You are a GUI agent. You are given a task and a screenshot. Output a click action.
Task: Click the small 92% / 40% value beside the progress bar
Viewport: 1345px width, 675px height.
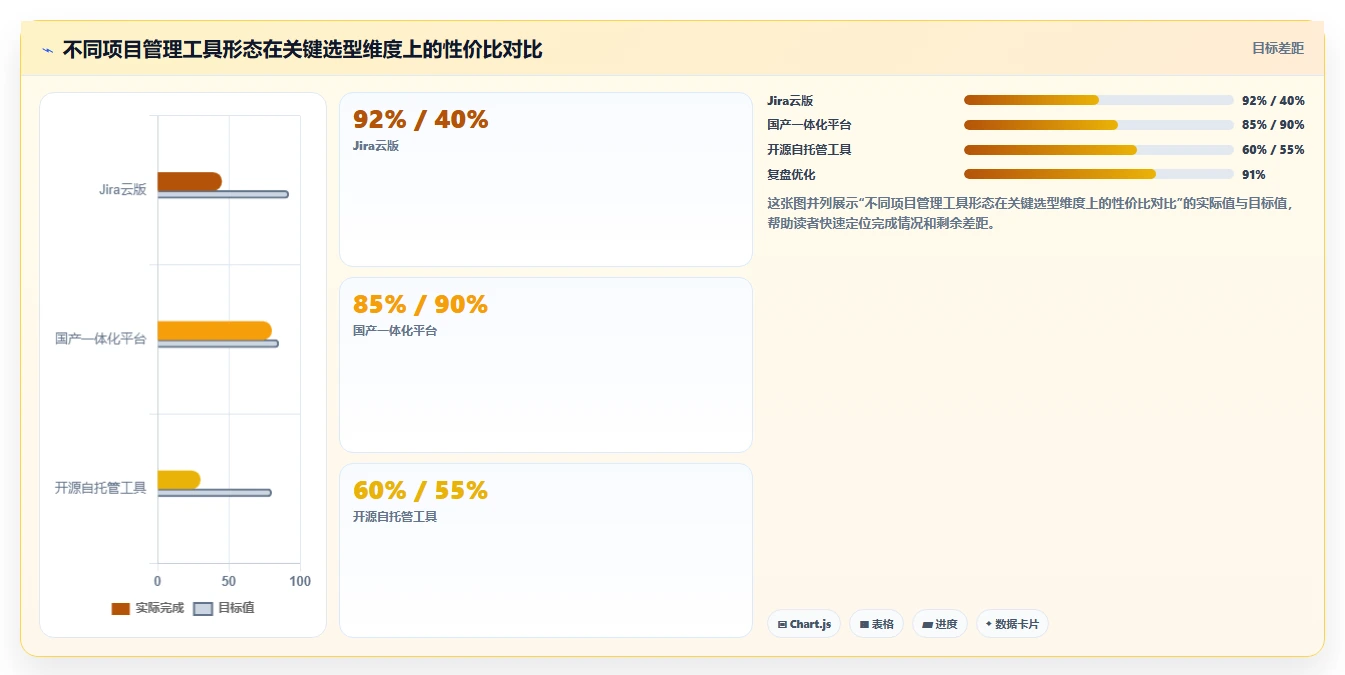tap(1273, 100)
